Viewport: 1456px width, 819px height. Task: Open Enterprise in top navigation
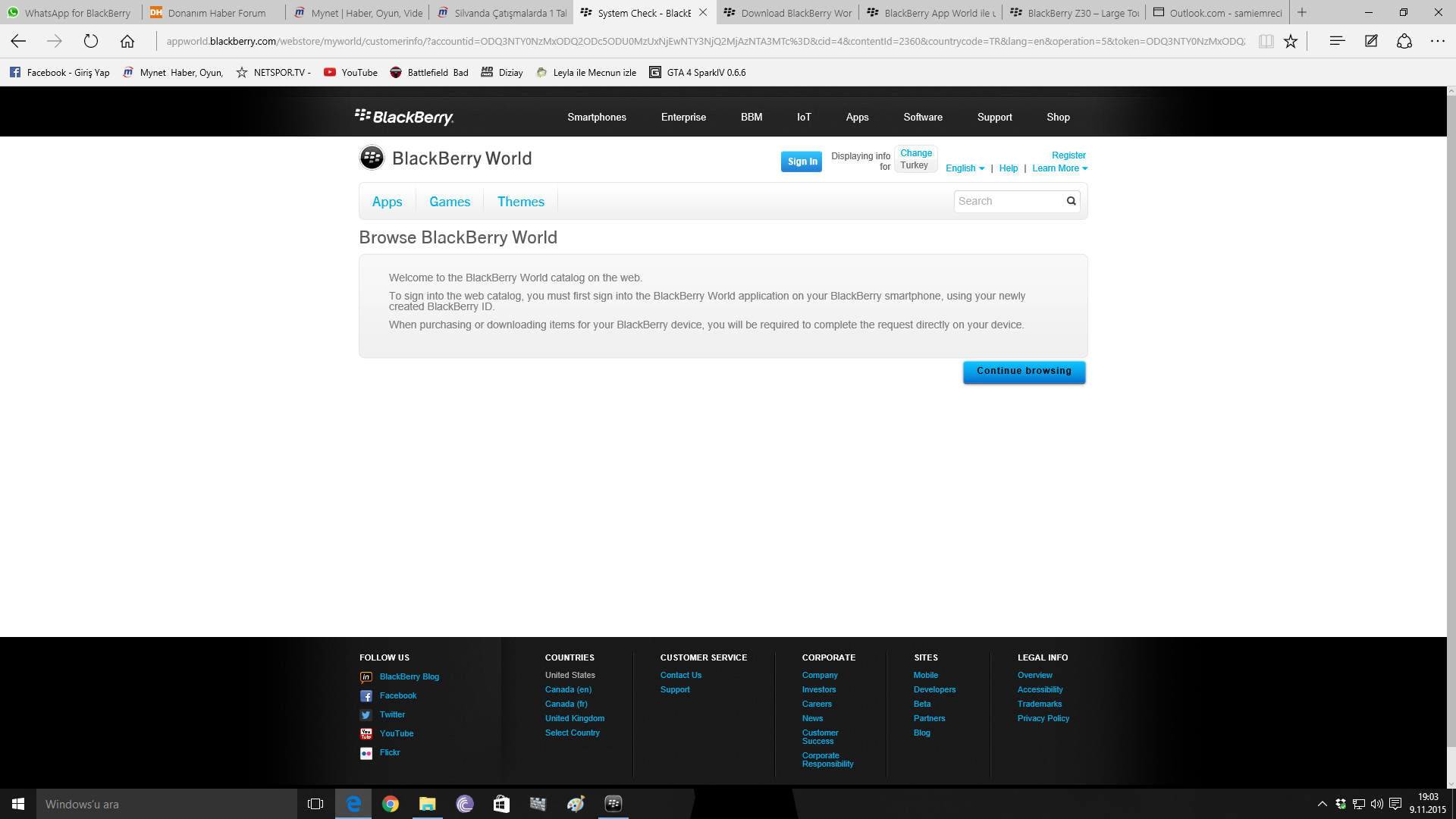[683, 117]
